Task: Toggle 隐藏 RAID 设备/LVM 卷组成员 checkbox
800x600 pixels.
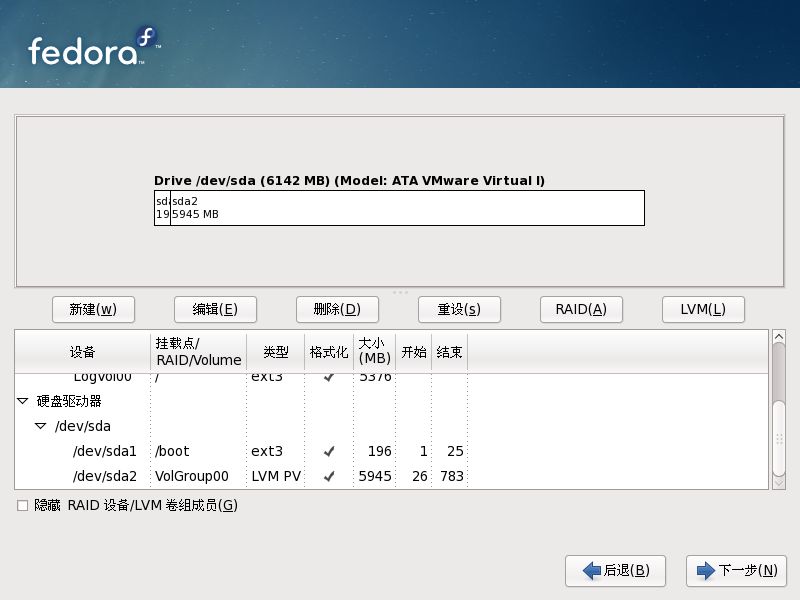Action: (x=22, y=506)
